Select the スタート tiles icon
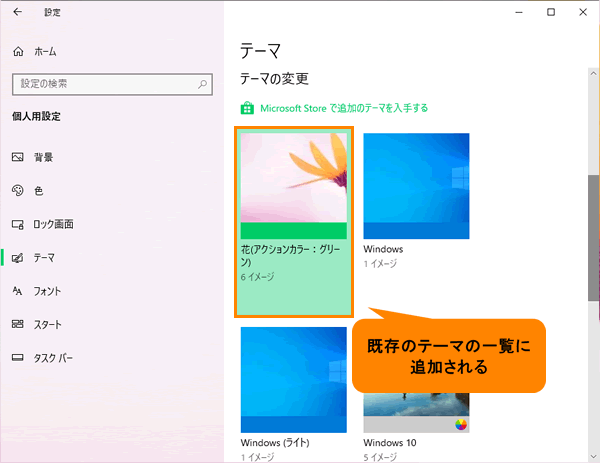The image size is (600, 463). tap(18, 324)
